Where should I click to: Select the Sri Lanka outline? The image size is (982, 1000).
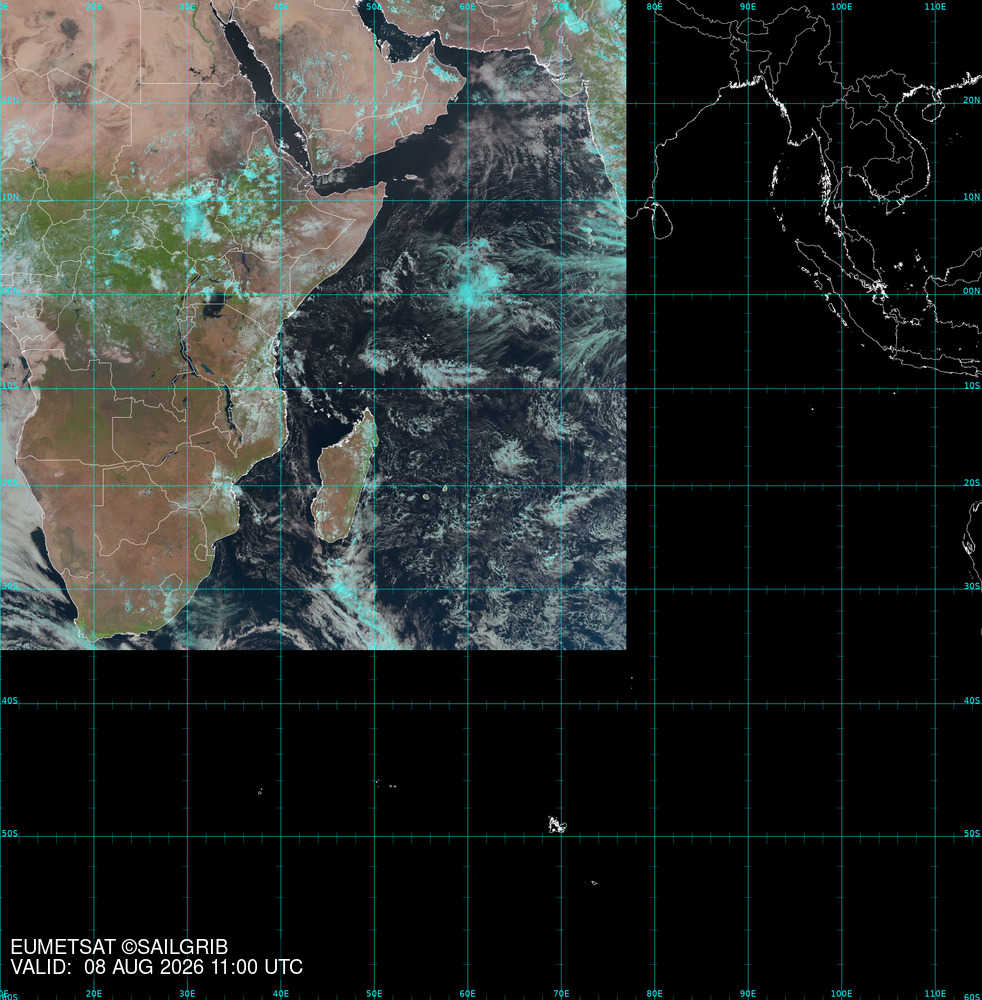[x=663, y=219]
